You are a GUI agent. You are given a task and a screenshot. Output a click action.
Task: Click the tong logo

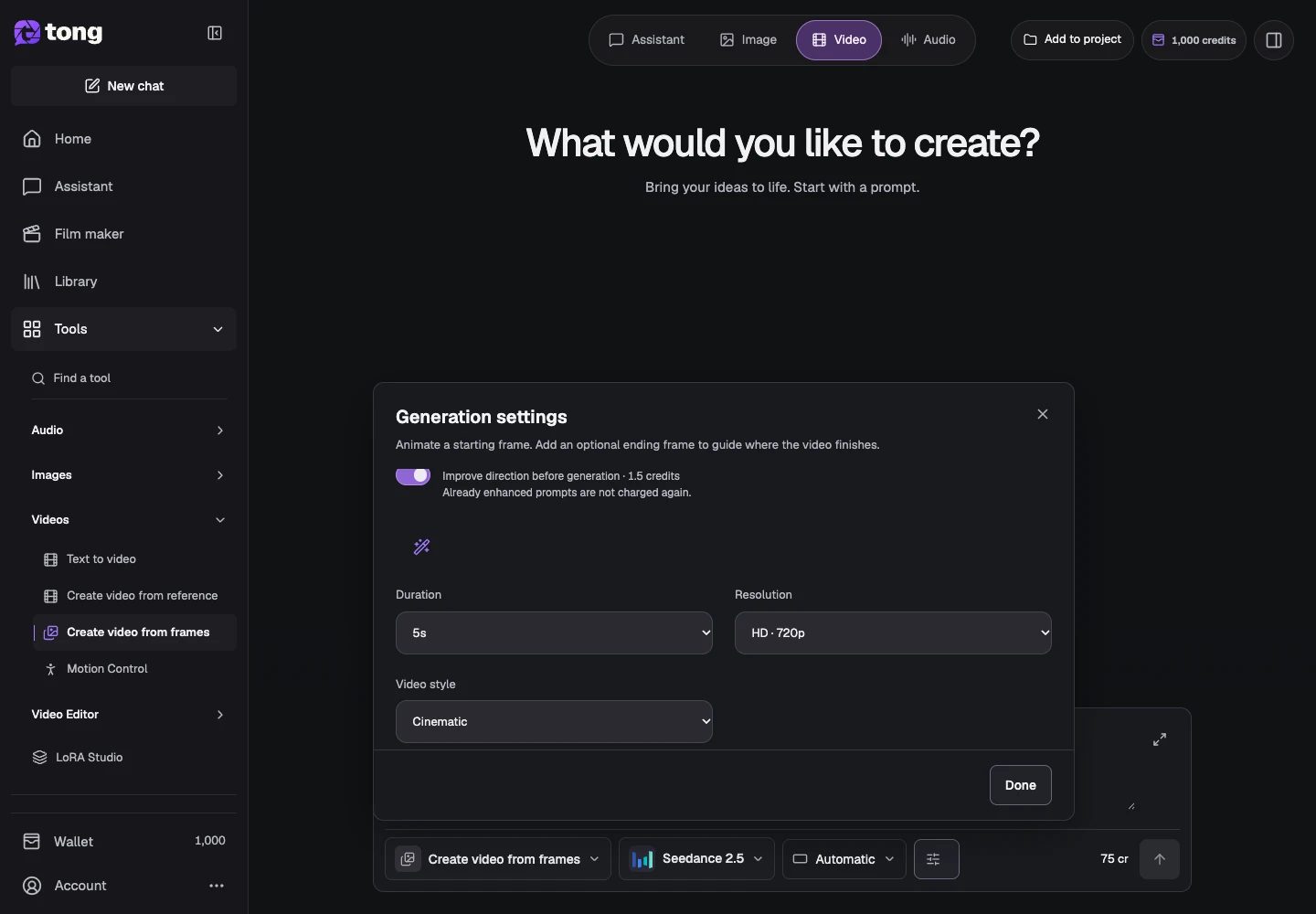58,33
